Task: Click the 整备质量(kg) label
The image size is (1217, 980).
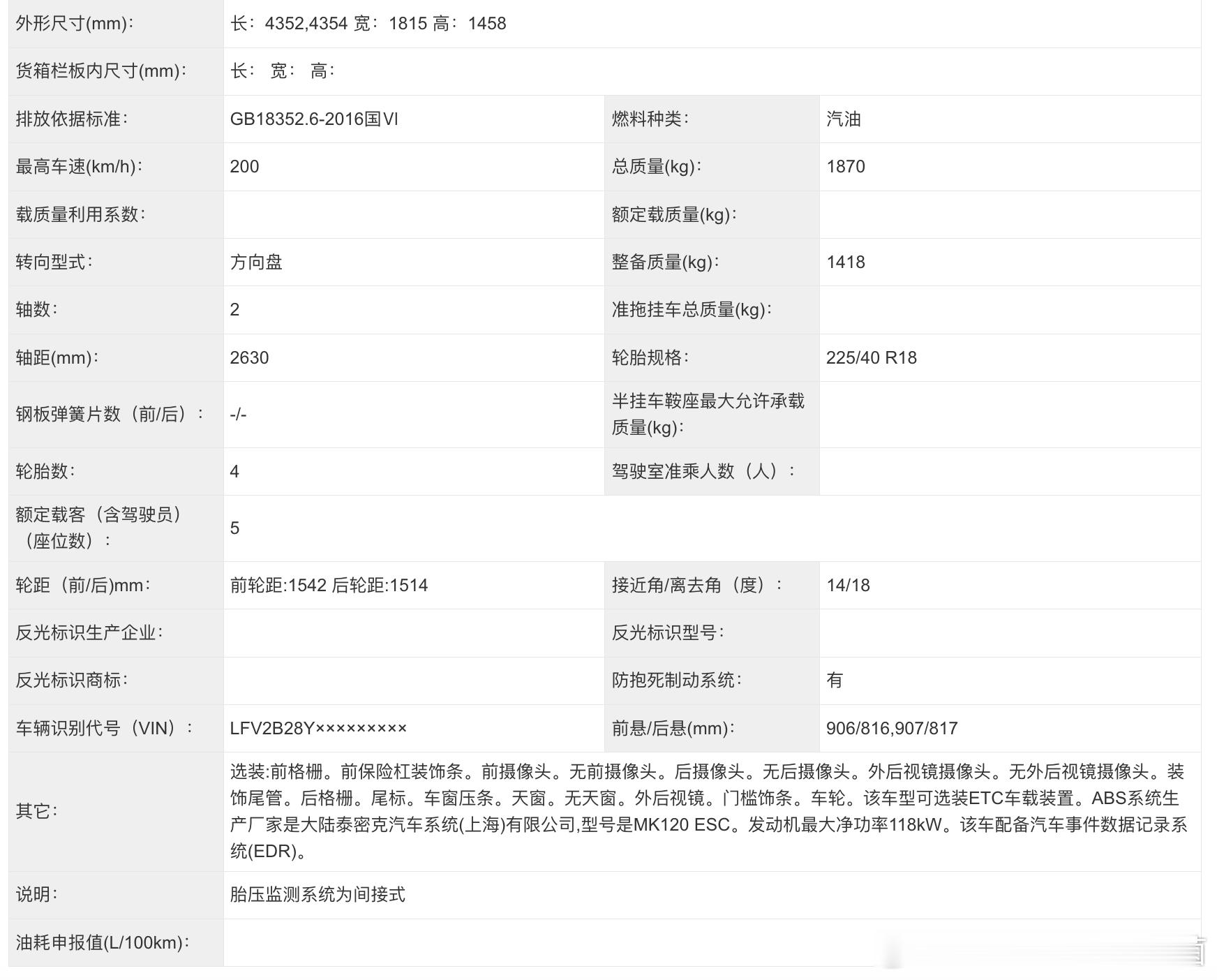Action: pos(666,262)
